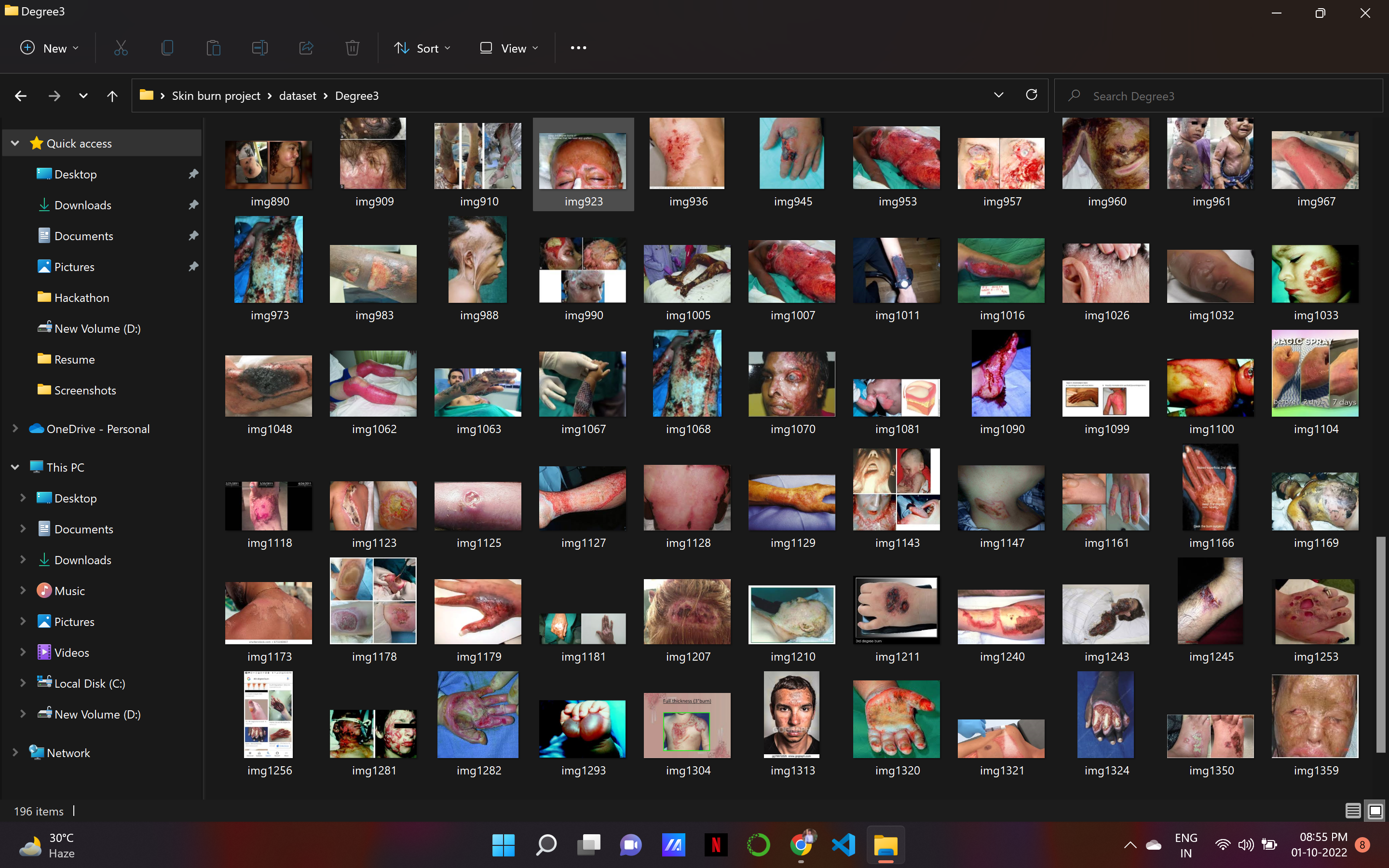Open the See more ellipsis menu

pos(578,48)
